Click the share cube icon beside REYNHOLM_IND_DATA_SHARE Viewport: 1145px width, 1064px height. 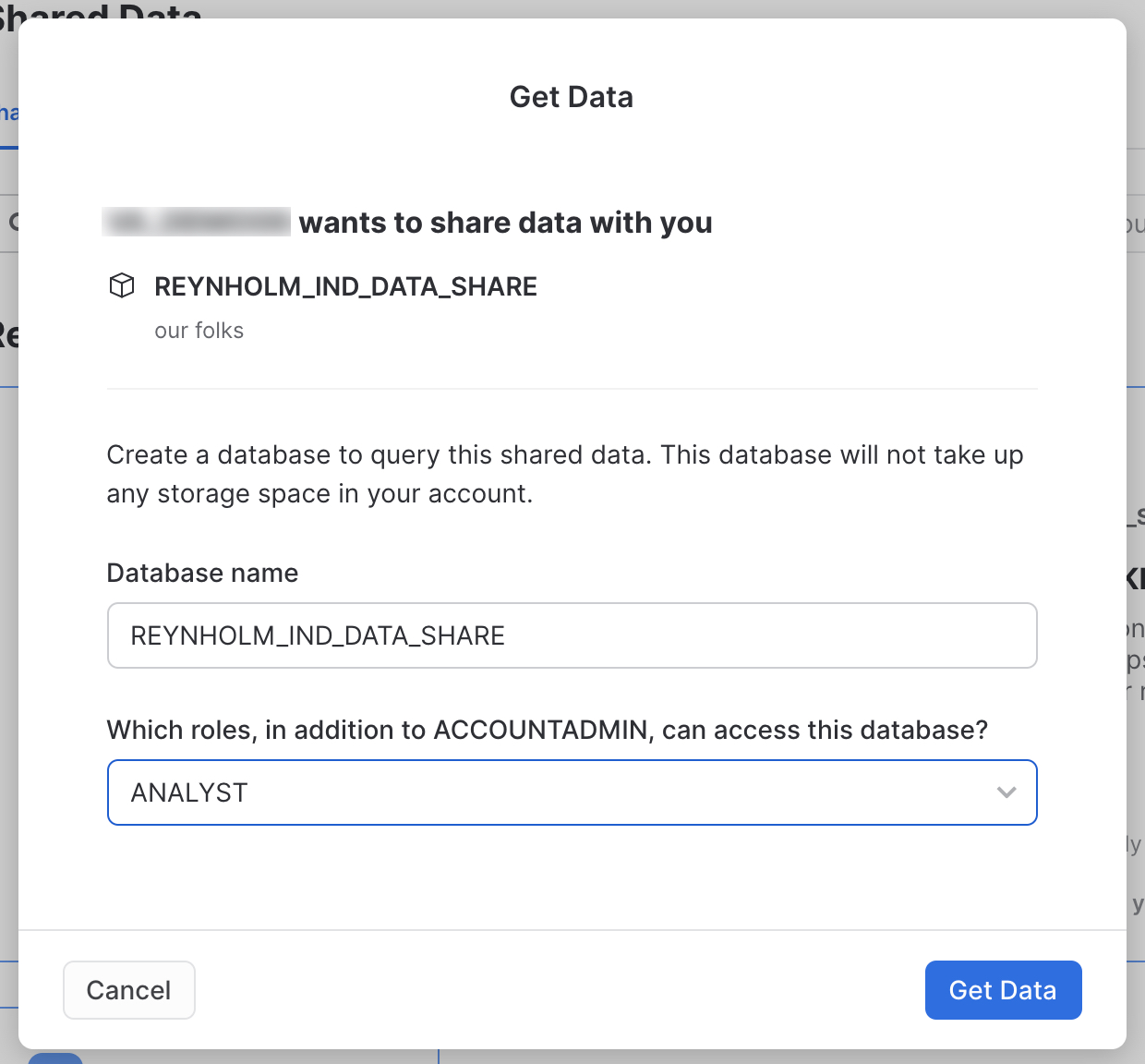point(122,286)
